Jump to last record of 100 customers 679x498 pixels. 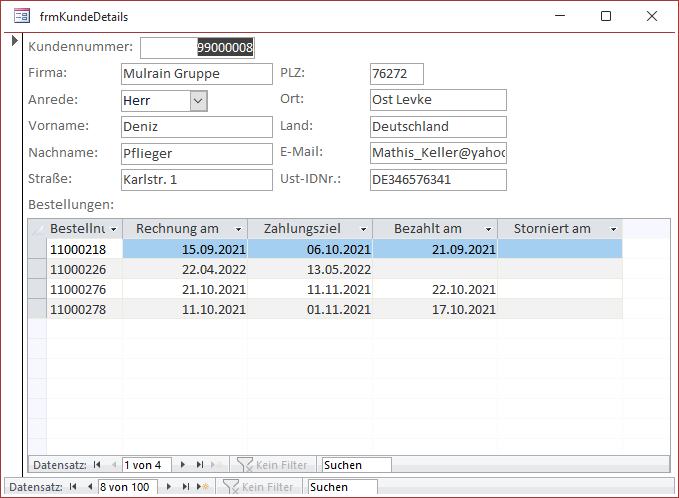[186, 487]
